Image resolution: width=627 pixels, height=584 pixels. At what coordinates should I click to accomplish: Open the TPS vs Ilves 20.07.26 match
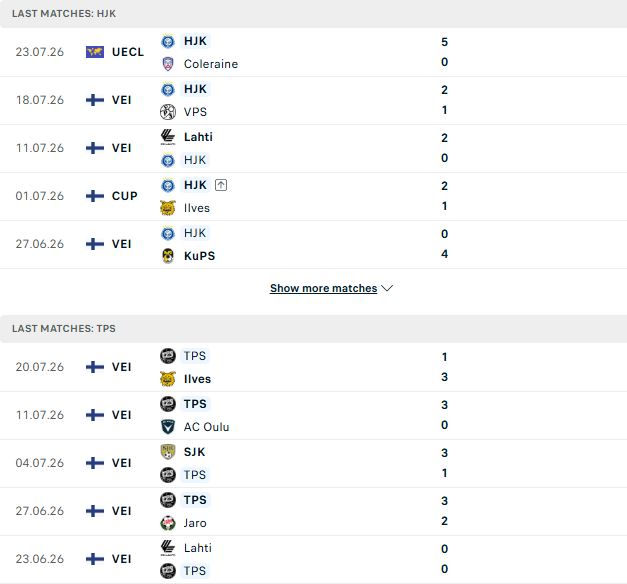tap(314, 367)
